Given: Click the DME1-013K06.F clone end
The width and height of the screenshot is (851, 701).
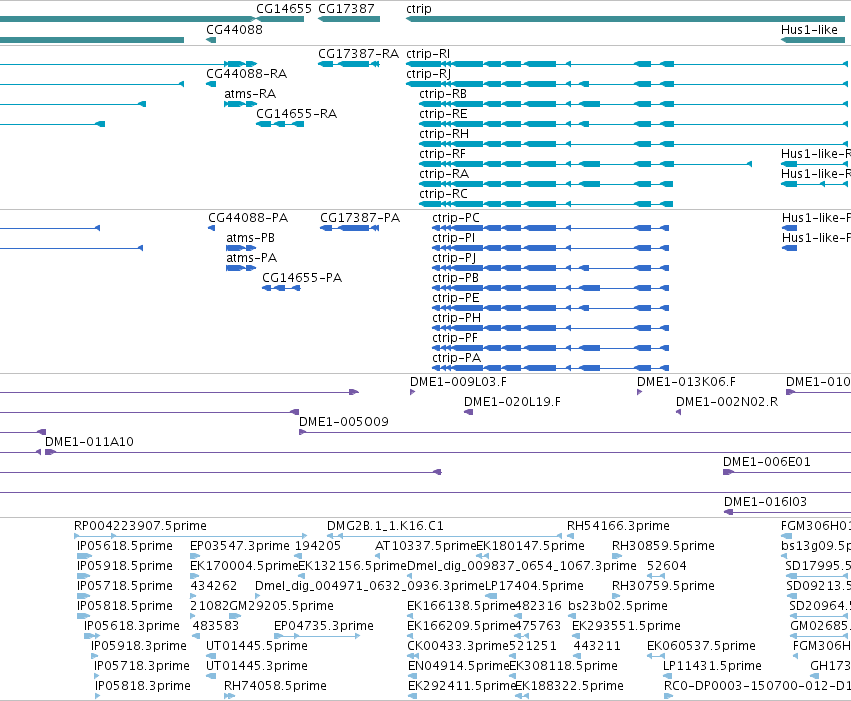Looking at the screenshot, I should click(639, 392).
